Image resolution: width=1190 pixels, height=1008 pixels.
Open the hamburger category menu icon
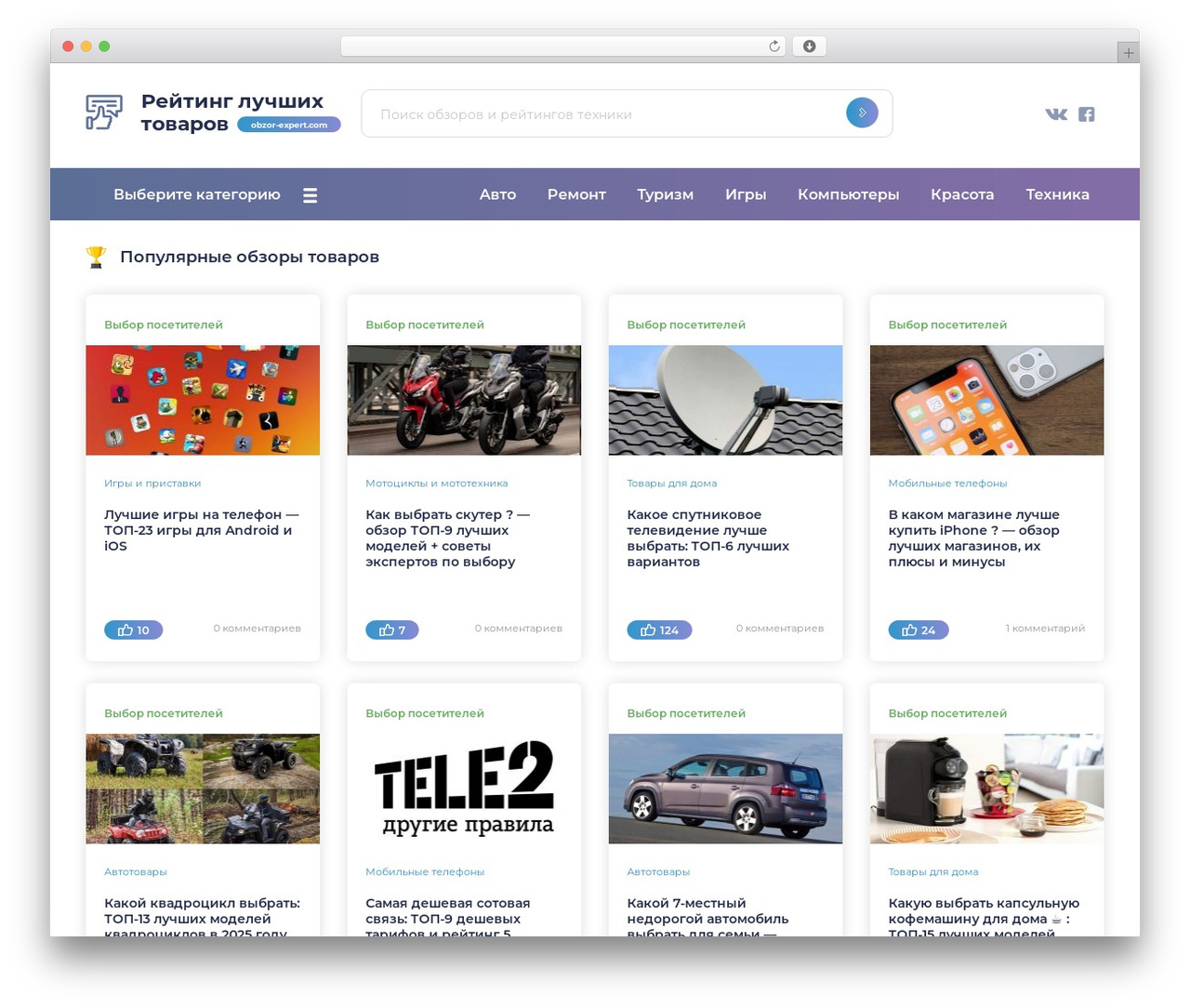(311, 195)
